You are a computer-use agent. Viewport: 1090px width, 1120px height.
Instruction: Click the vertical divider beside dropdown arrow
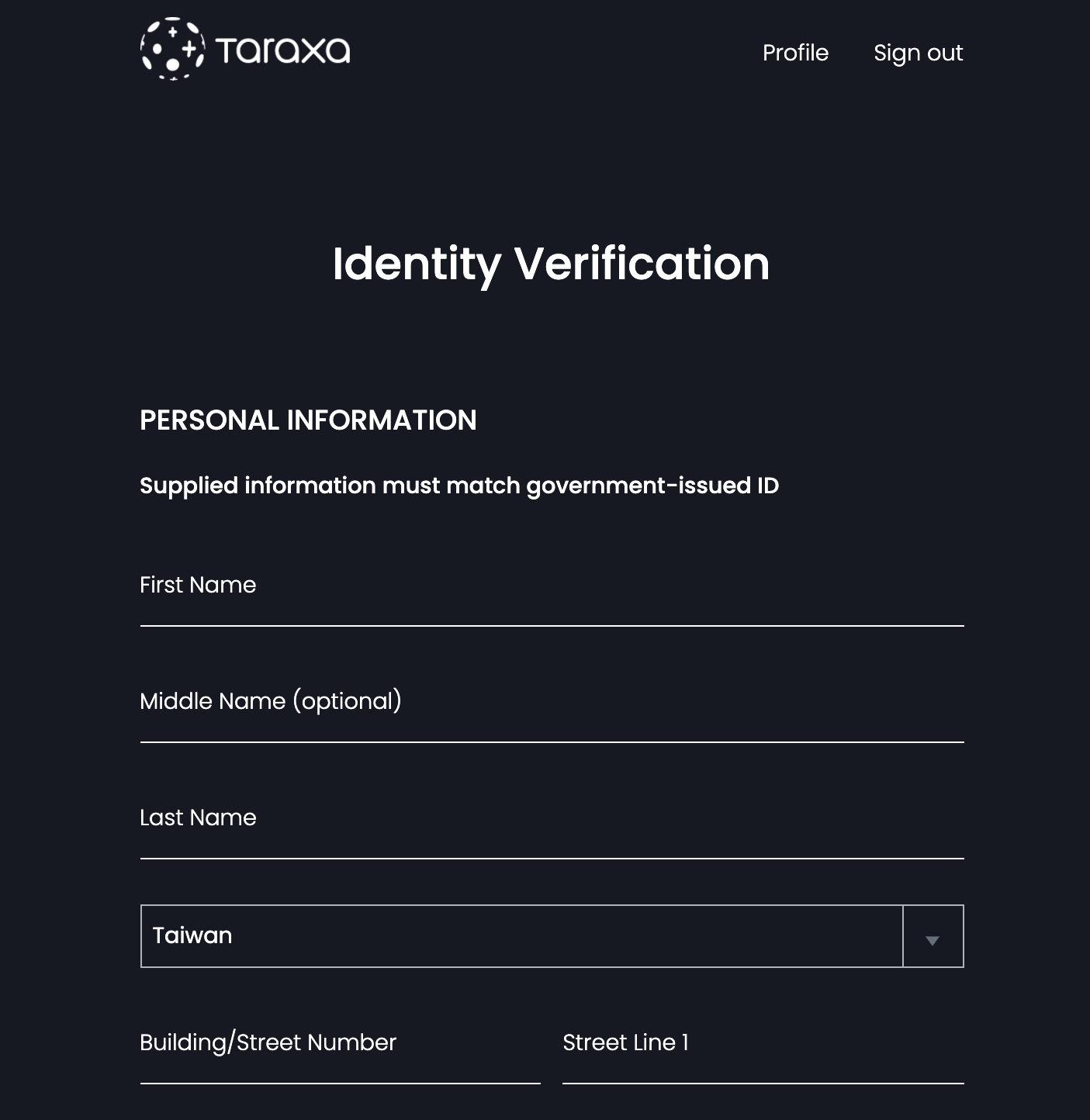[x=903, y=936]
